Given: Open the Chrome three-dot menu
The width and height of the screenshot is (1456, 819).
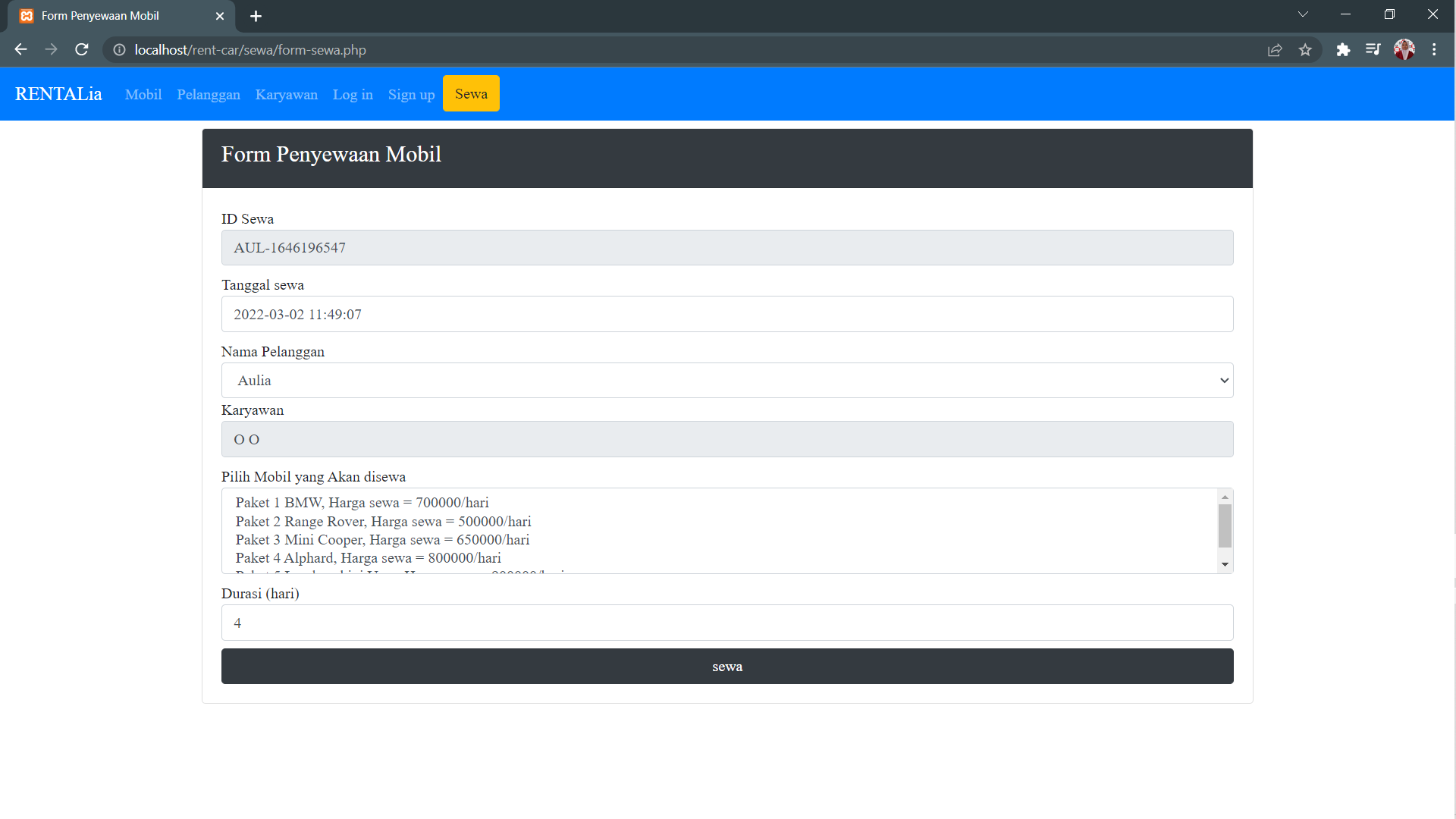Looking at the screenshot, I should click(1434, 49).
